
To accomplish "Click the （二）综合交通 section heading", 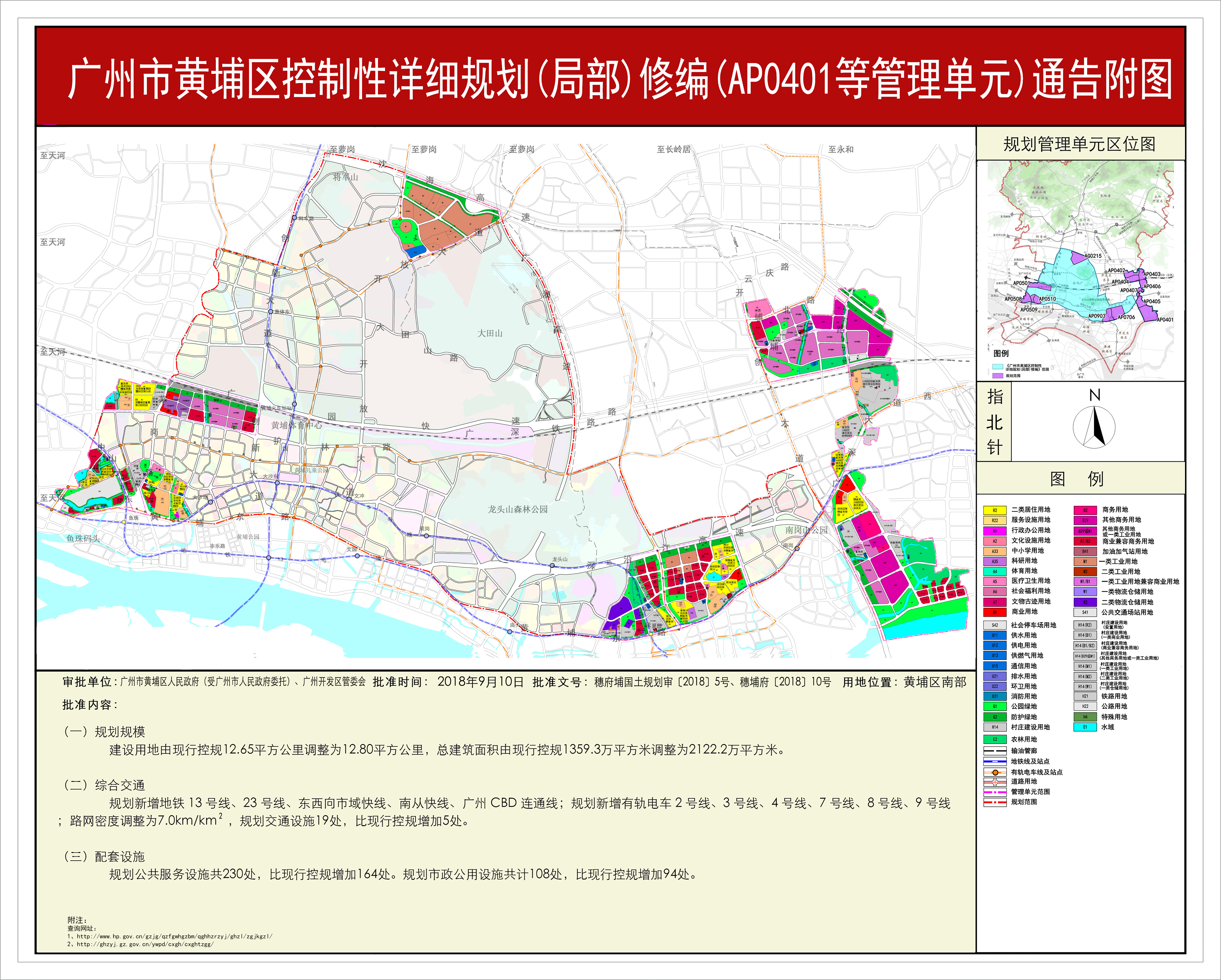I will pos(103,785).
